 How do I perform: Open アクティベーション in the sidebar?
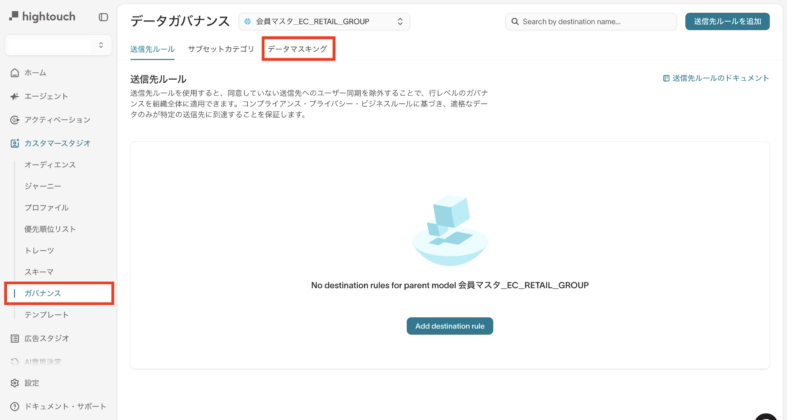[57, 120]
